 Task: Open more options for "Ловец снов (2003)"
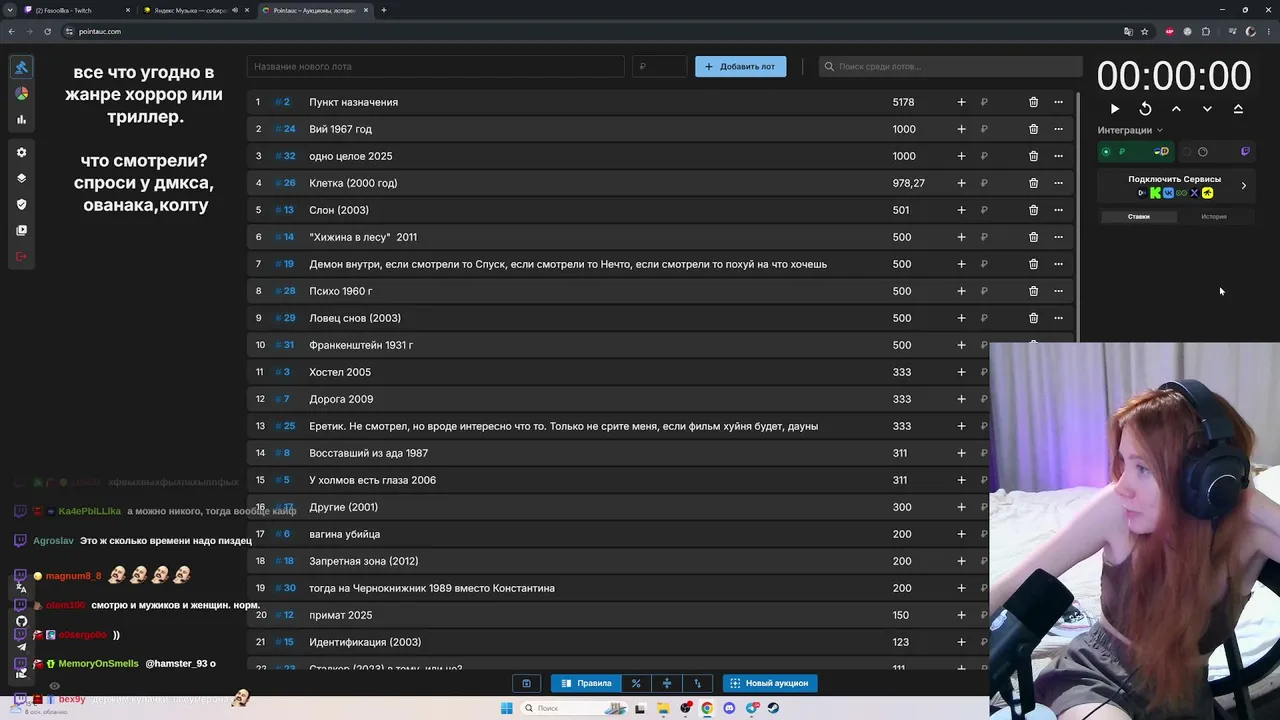pos(1058,318)
